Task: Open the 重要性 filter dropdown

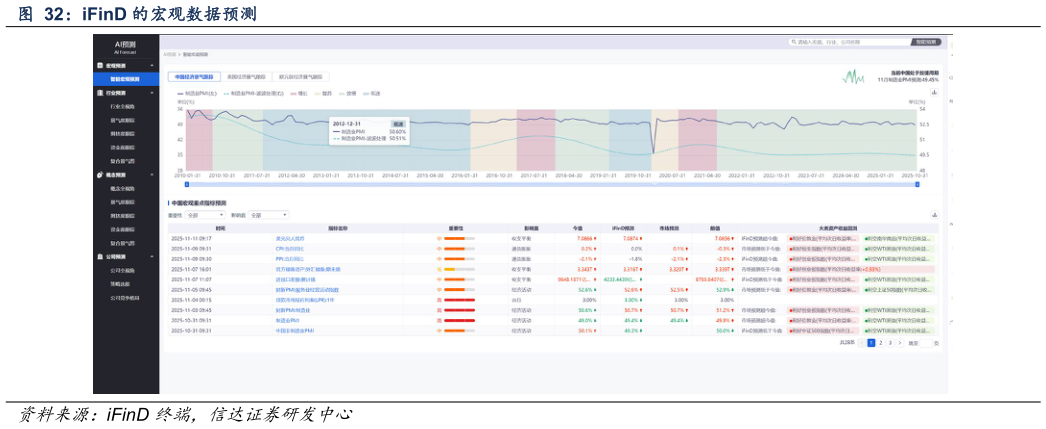Action: pyautogui.click(x=205, y=215)
